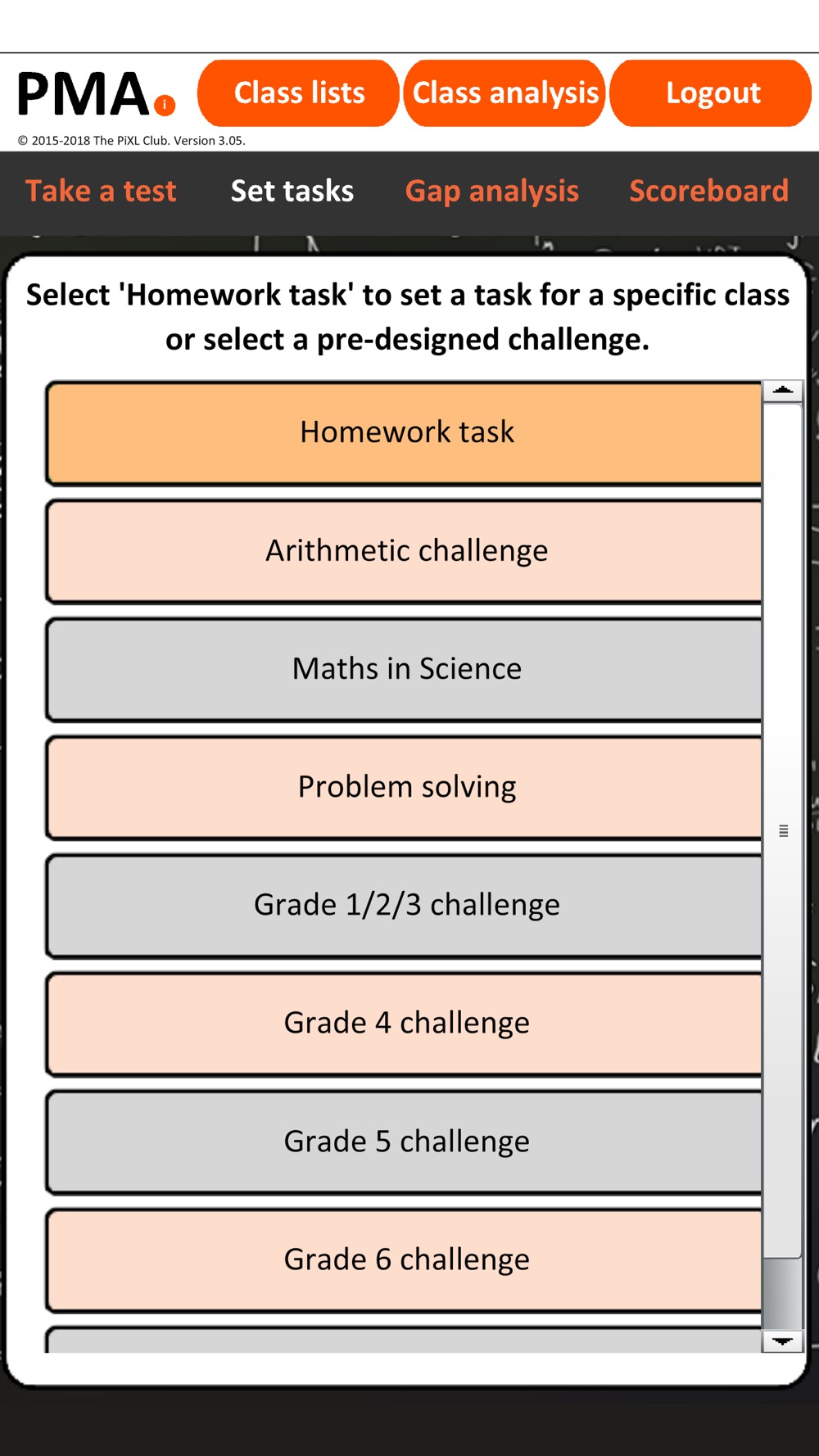Image resolution: width=819 pixels, height=1456 pixels.
Task: Select Maths in Science challenge
Action: pos(404,669)
